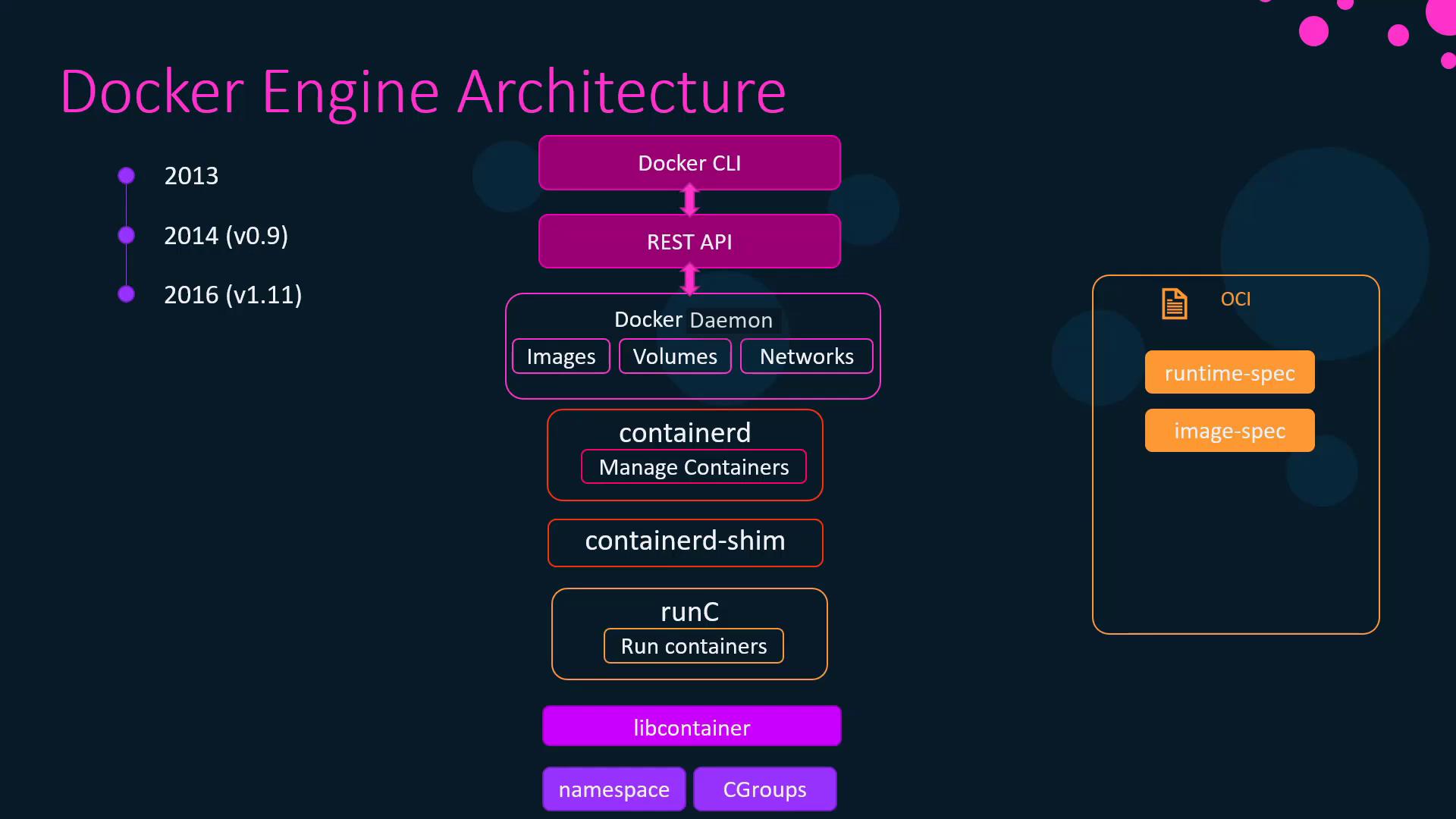The image size is (1456, 819).
Task: Click the Run containers box
Action: [693, 646]
